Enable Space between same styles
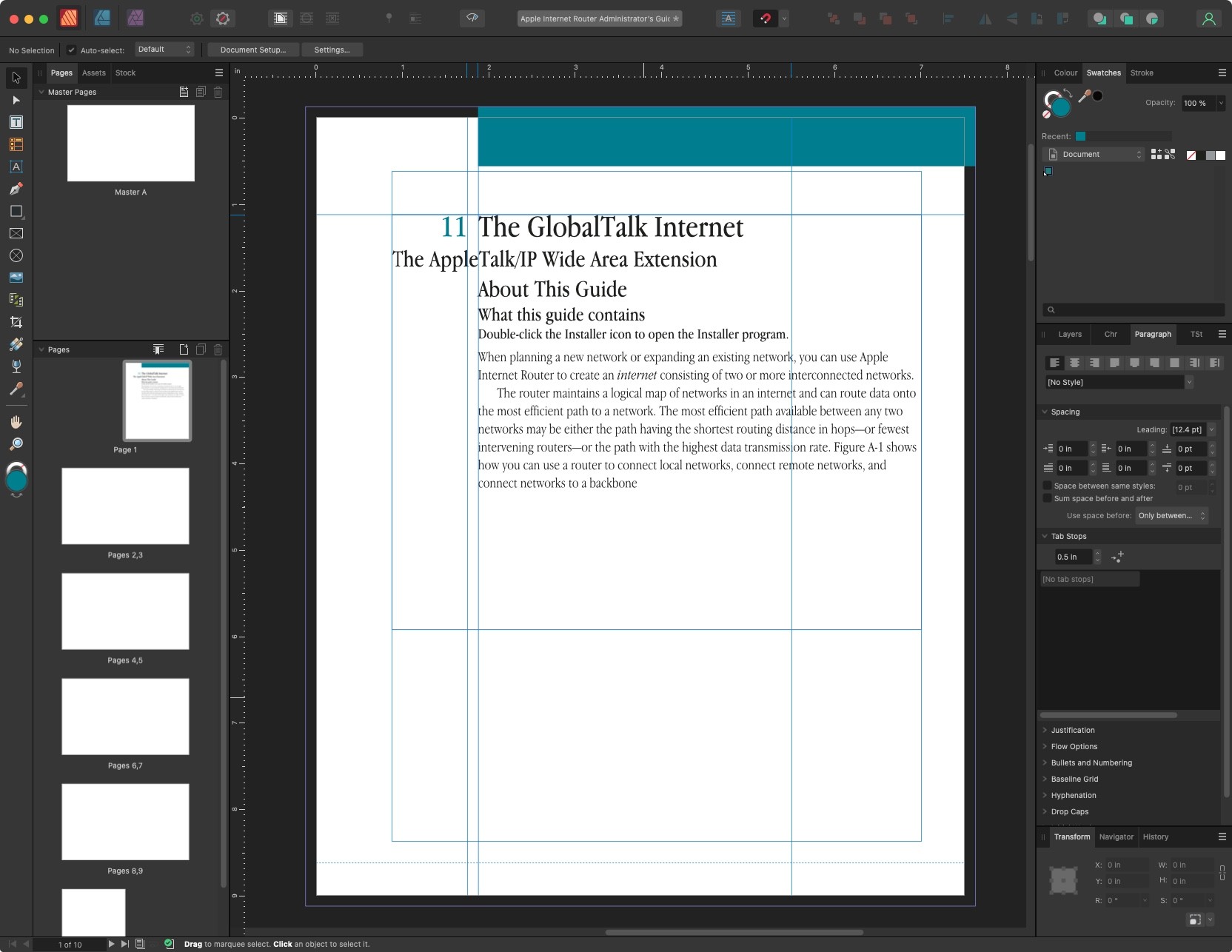Screen dimensions: 1232x952 1047,486
